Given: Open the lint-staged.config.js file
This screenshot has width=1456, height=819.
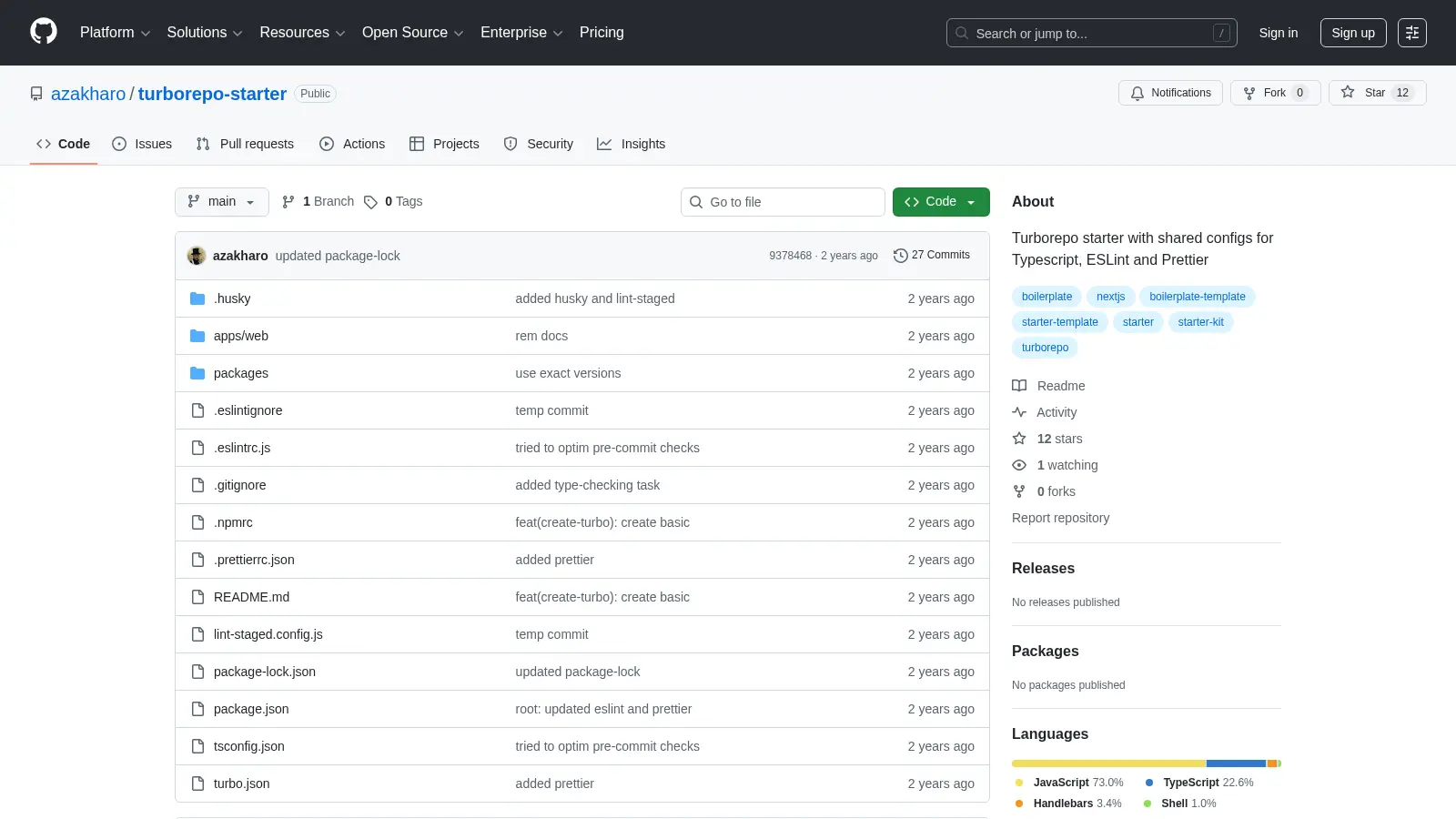Looking at the screenshot, I should [x=268, y=634].
